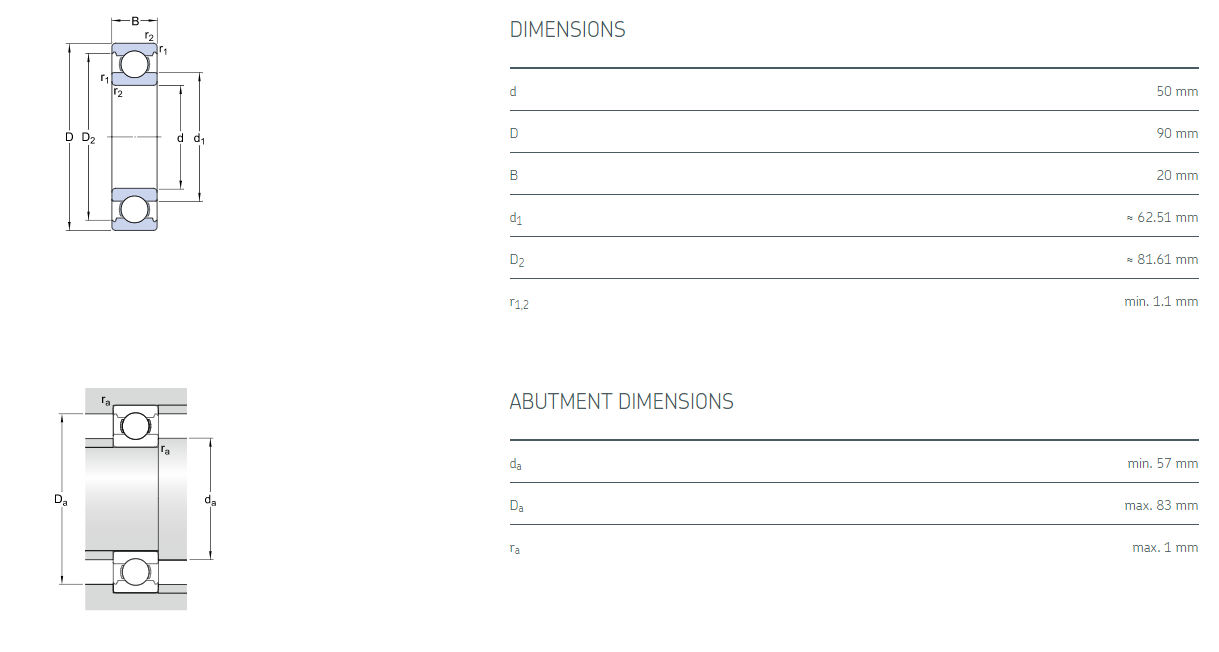This screenshot has width=1219, height=652.
Task: Click the r1,2 label in the table
Action: 518,303
